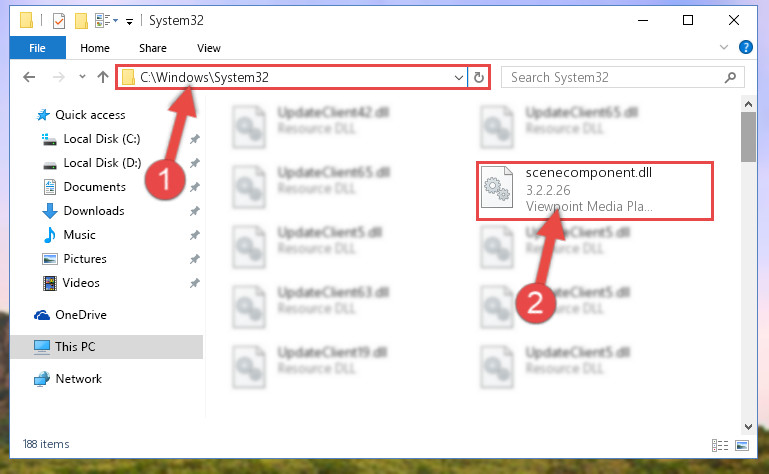The height and width of the screenshot is (474, 769).
Task: Expand the address bar history dropdown
Action: click(459, 78)
